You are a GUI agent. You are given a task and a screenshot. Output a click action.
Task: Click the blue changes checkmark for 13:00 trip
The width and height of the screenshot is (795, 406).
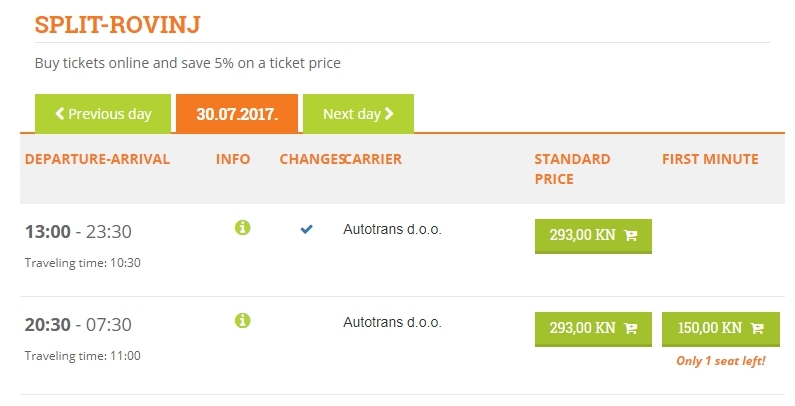point(306,229)
